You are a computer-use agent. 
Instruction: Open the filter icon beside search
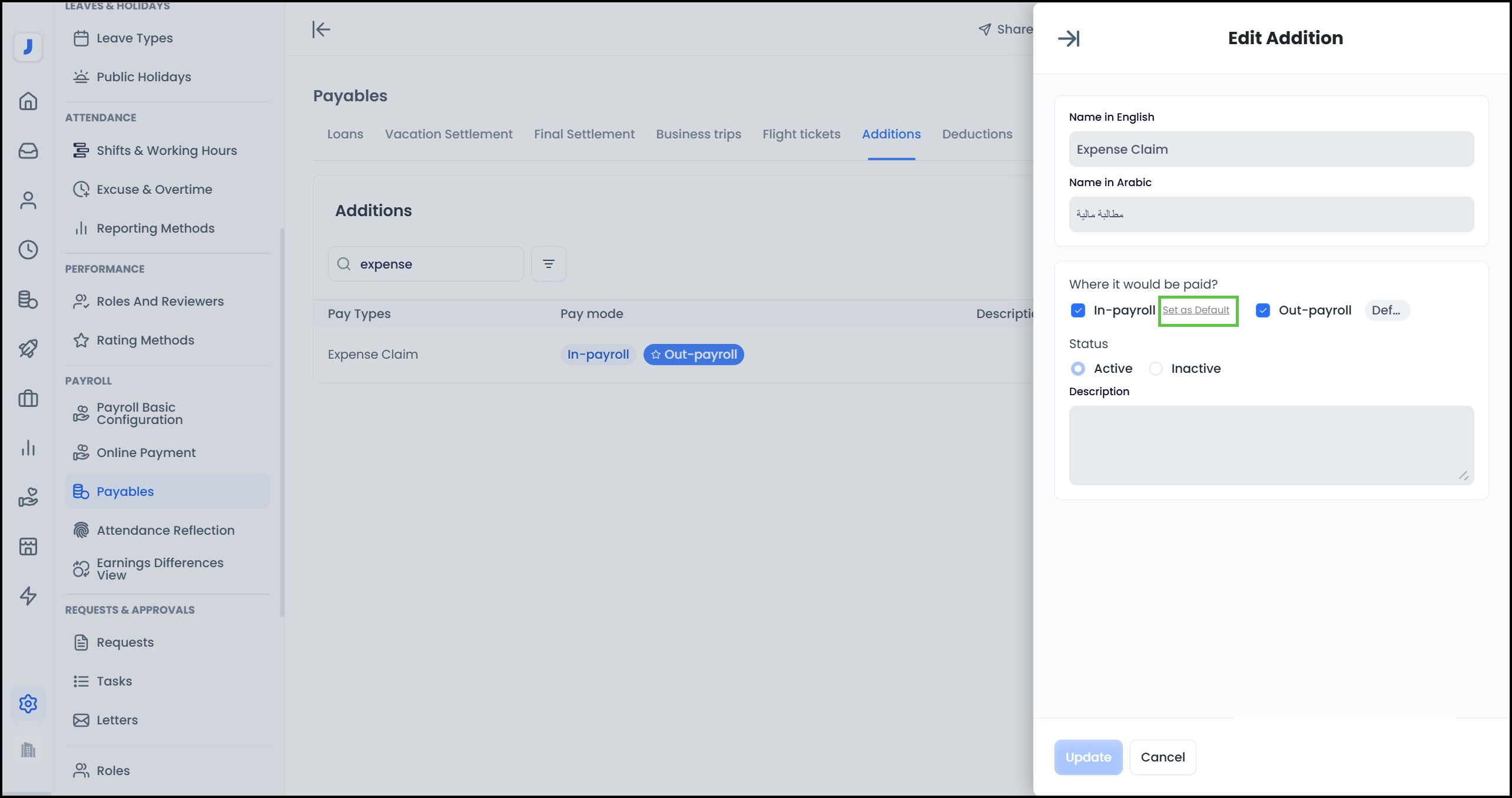click(x=548, y=264)
